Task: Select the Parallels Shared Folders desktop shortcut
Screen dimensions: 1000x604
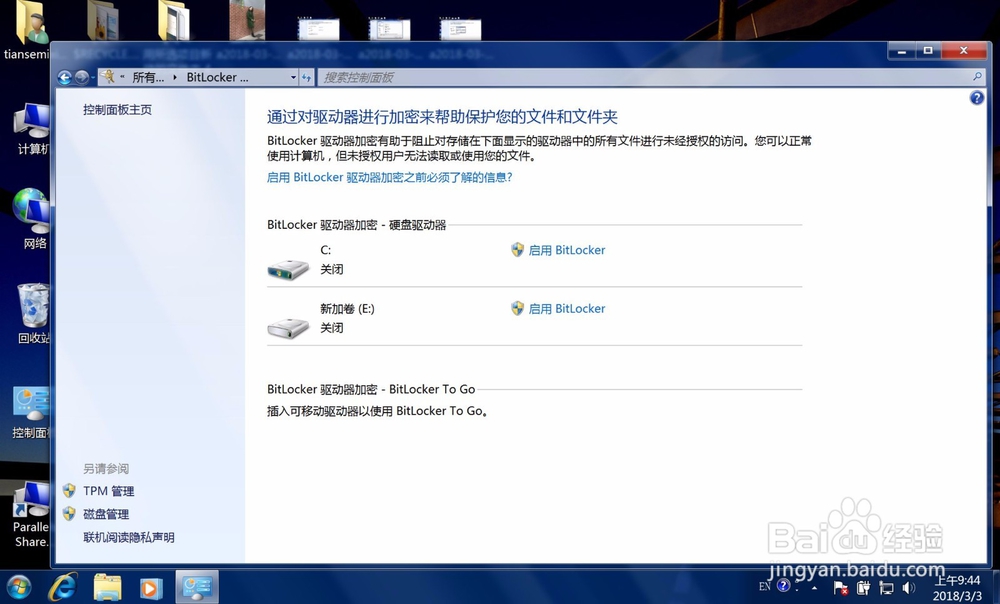Action: [31, 515]
